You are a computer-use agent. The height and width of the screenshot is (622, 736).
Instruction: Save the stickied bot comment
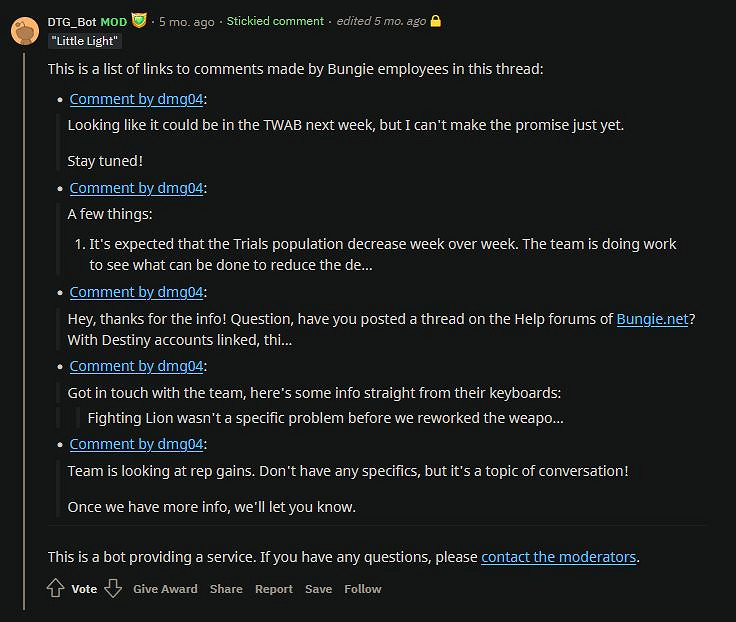click(318, 589)
